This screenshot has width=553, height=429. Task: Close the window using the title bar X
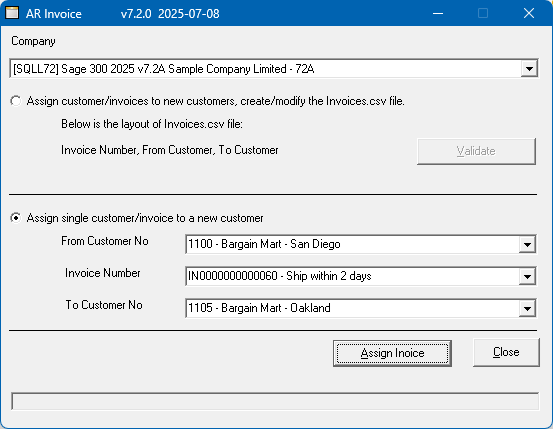(x=529, y=13)
